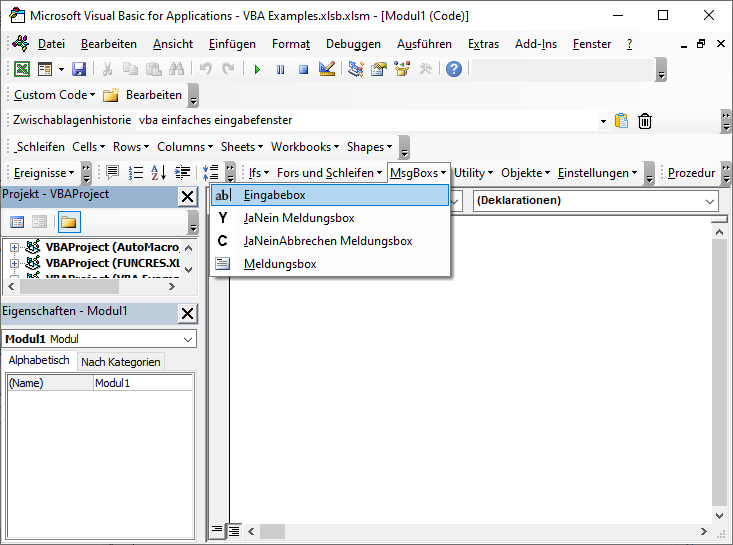The width and height of the screenshot is (733, 545).
Task: Open the Einfügen menu
Action: [x=232, y=44]
